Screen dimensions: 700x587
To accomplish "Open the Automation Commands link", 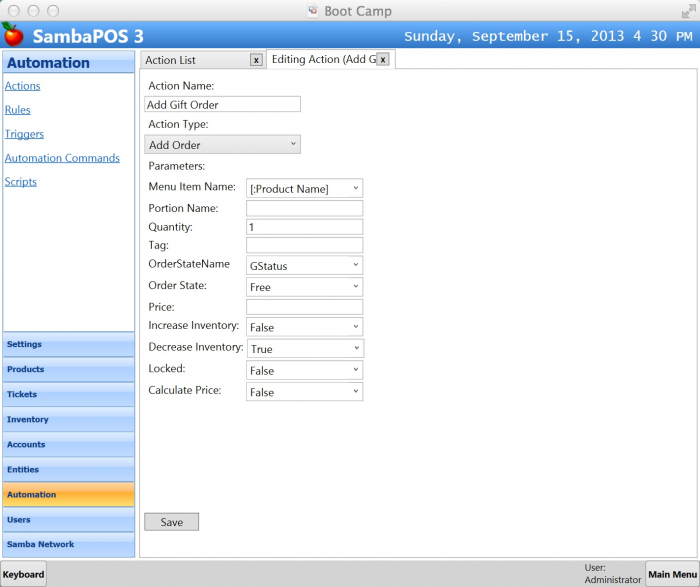I will click(x=62, y=158).
